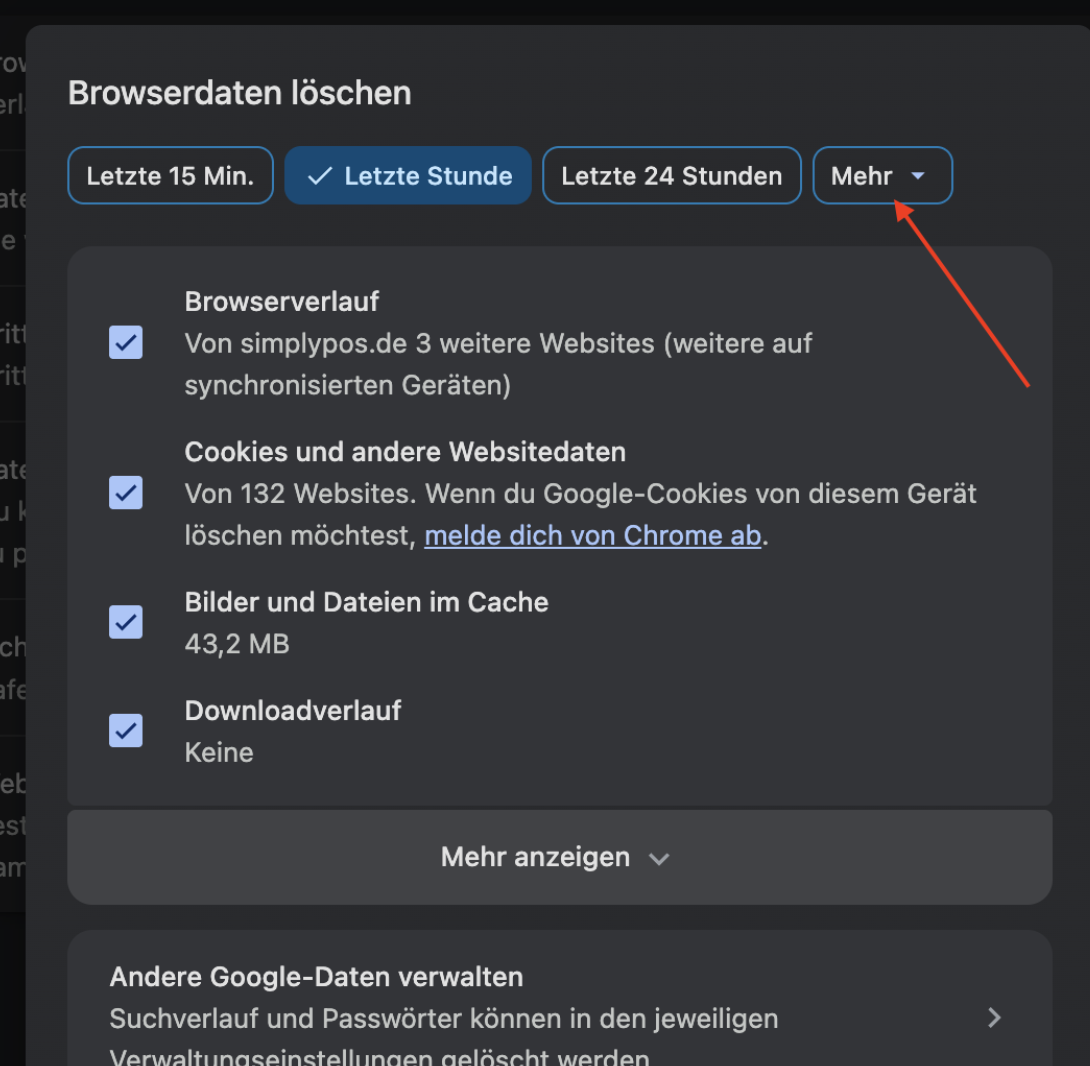Uncheck the Downloadverlauf checkbox
Screen dimensions: 1090x1066
click(126, 730)
